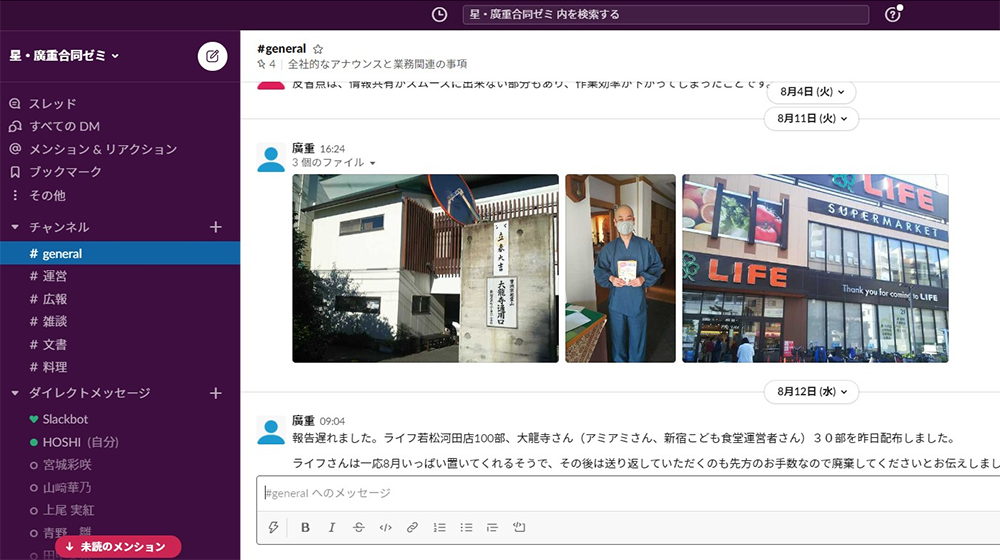Click sender name 廣重 at 09:04
1000x560 pixels.
[x=304, y=420]
